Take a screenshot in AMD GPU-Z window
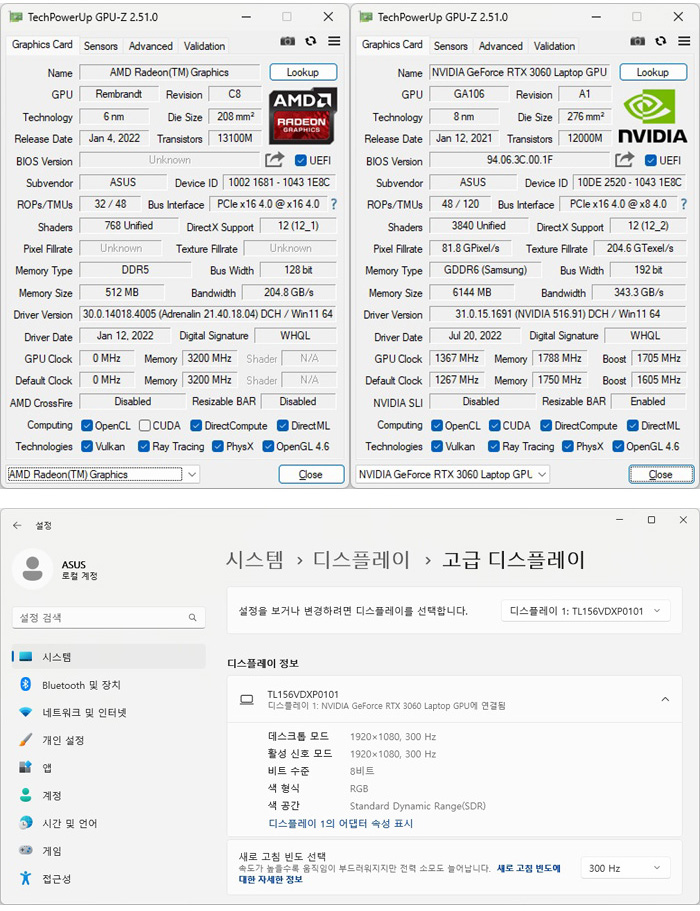 coord(288,41)
